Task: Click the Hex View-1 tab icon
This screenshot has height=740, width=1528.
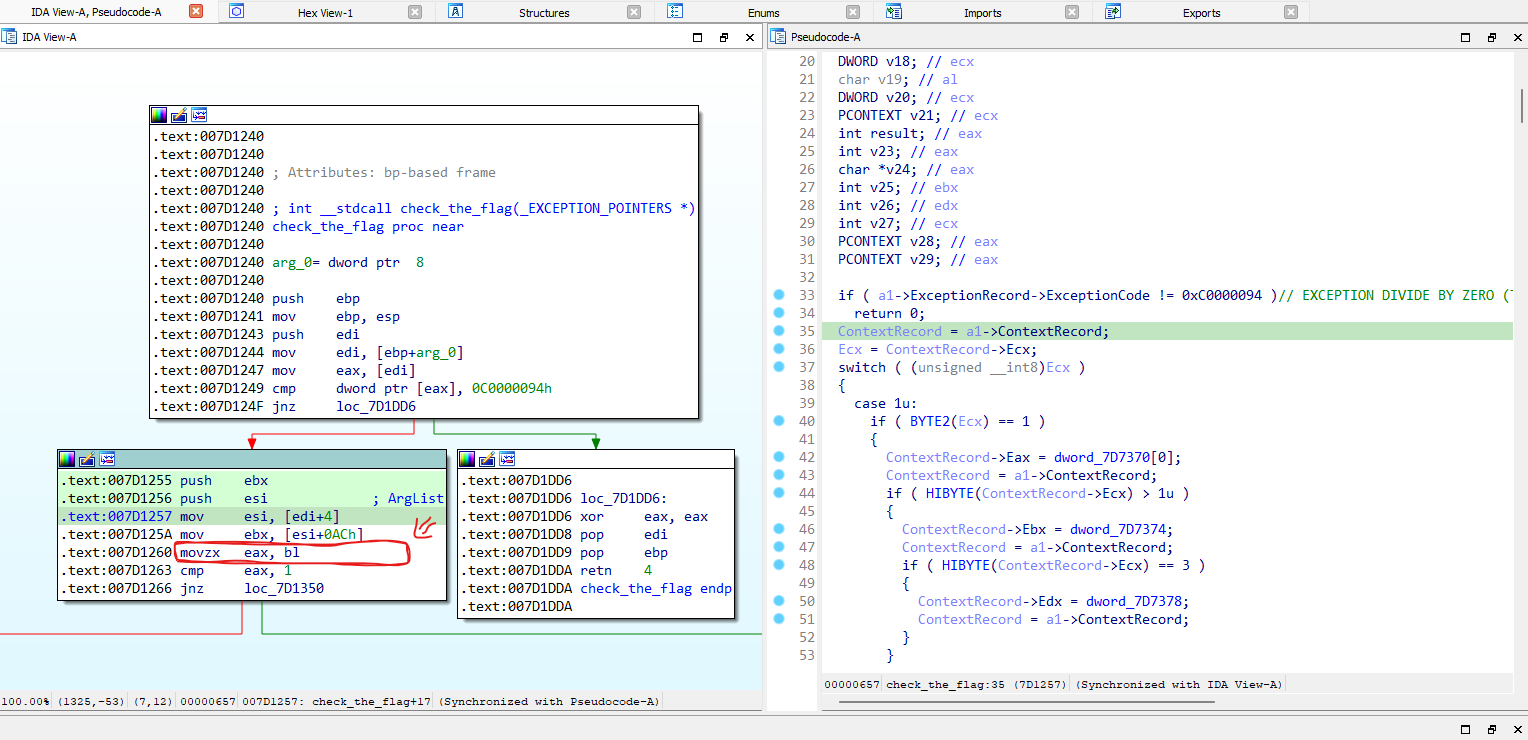Action: 236,12
